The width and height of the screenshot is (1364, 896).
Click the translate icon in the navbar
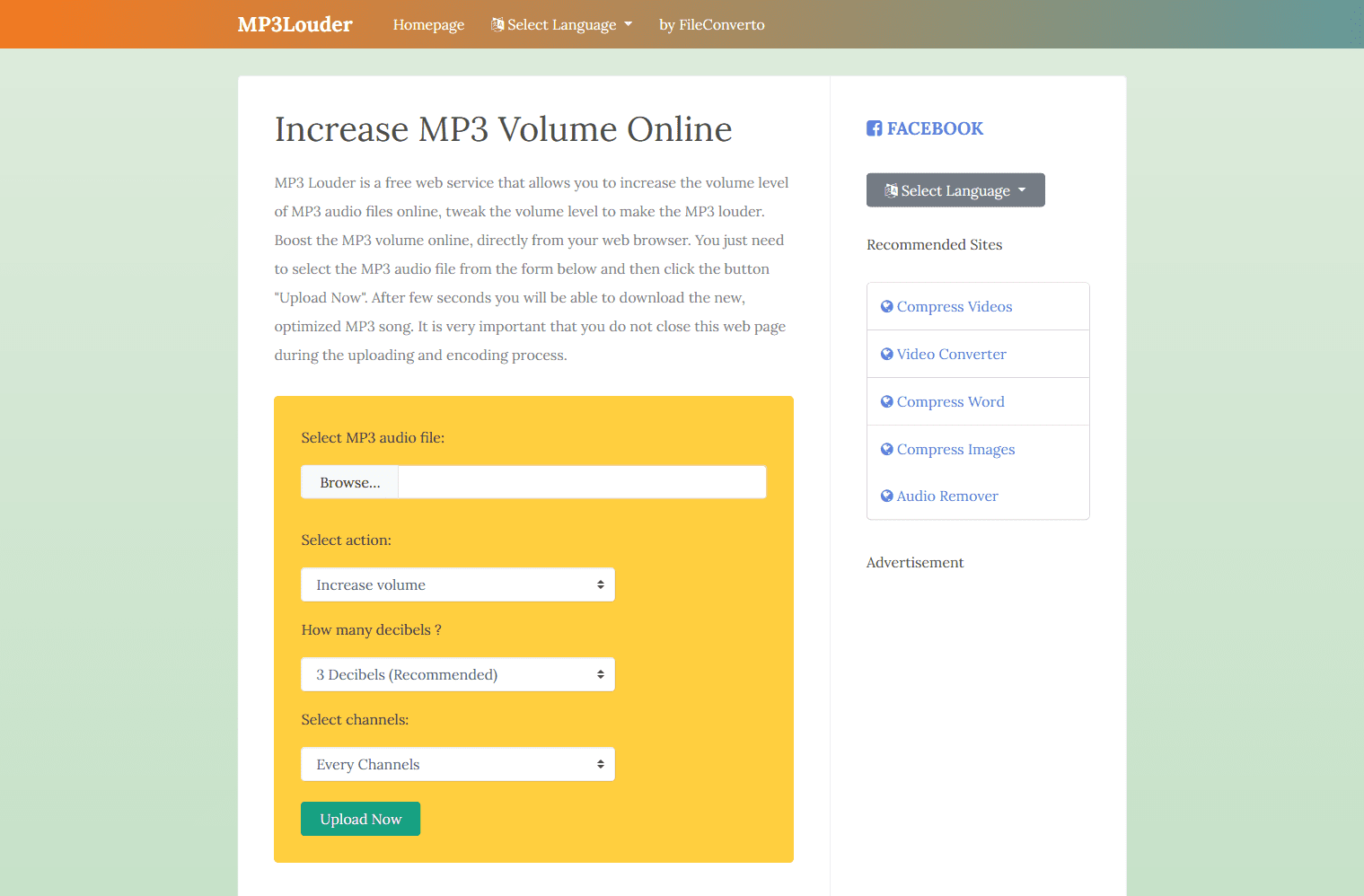click(x=497, y=24)
